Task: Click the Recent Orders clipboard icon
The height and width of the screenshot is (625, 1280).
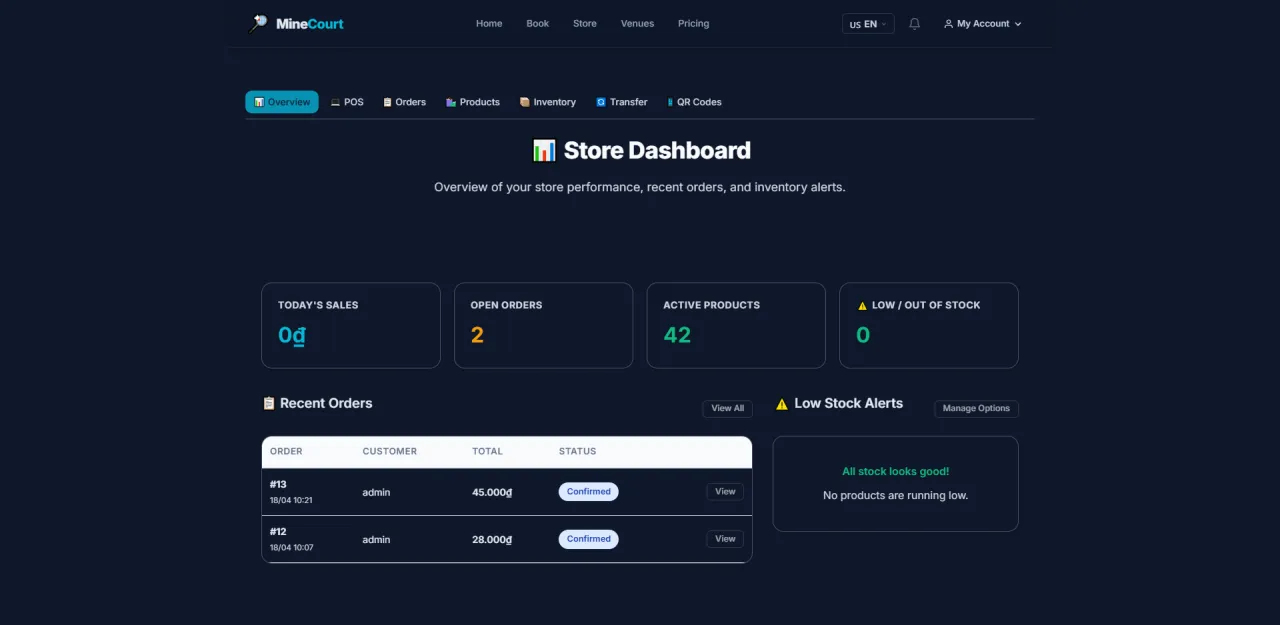Action: pos(268,403)
